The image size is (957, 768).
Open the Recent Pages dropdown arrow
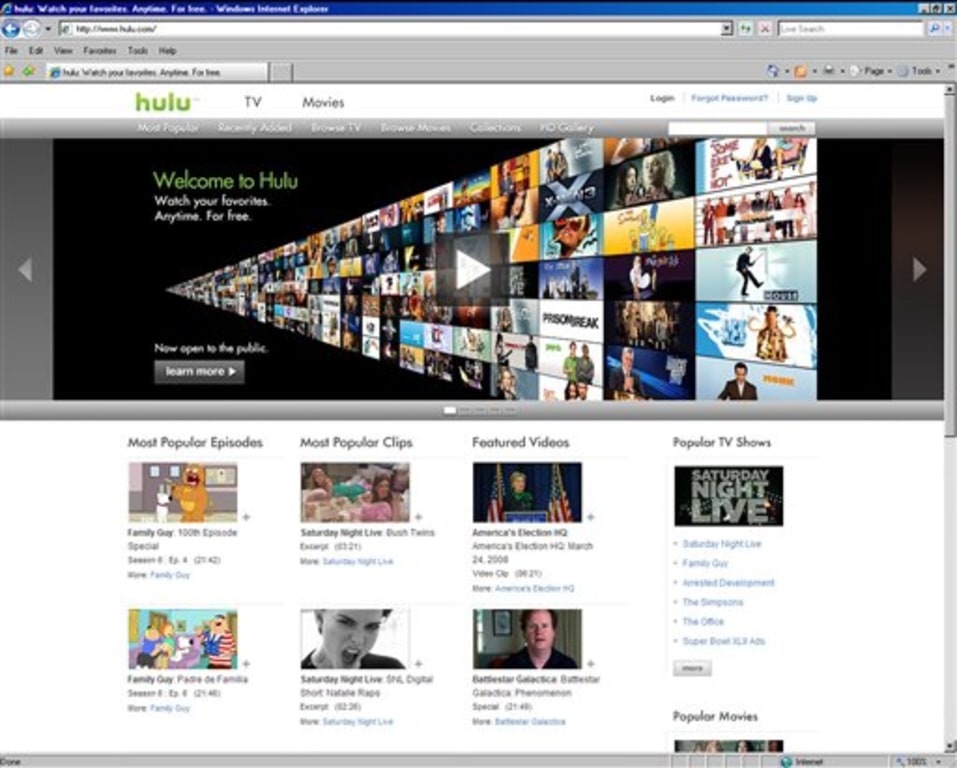[x=48, y=29]
